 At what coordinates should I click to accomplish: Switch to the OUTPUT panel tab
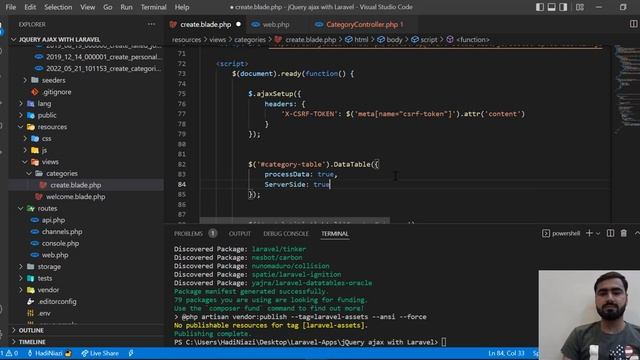(x=240, y=233)
